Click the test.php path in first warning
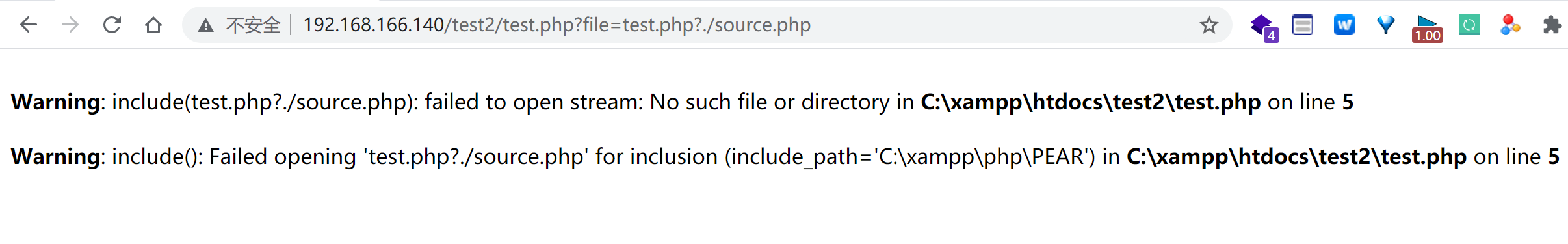The image size is (1568, 244). (x=1091, y=102)
